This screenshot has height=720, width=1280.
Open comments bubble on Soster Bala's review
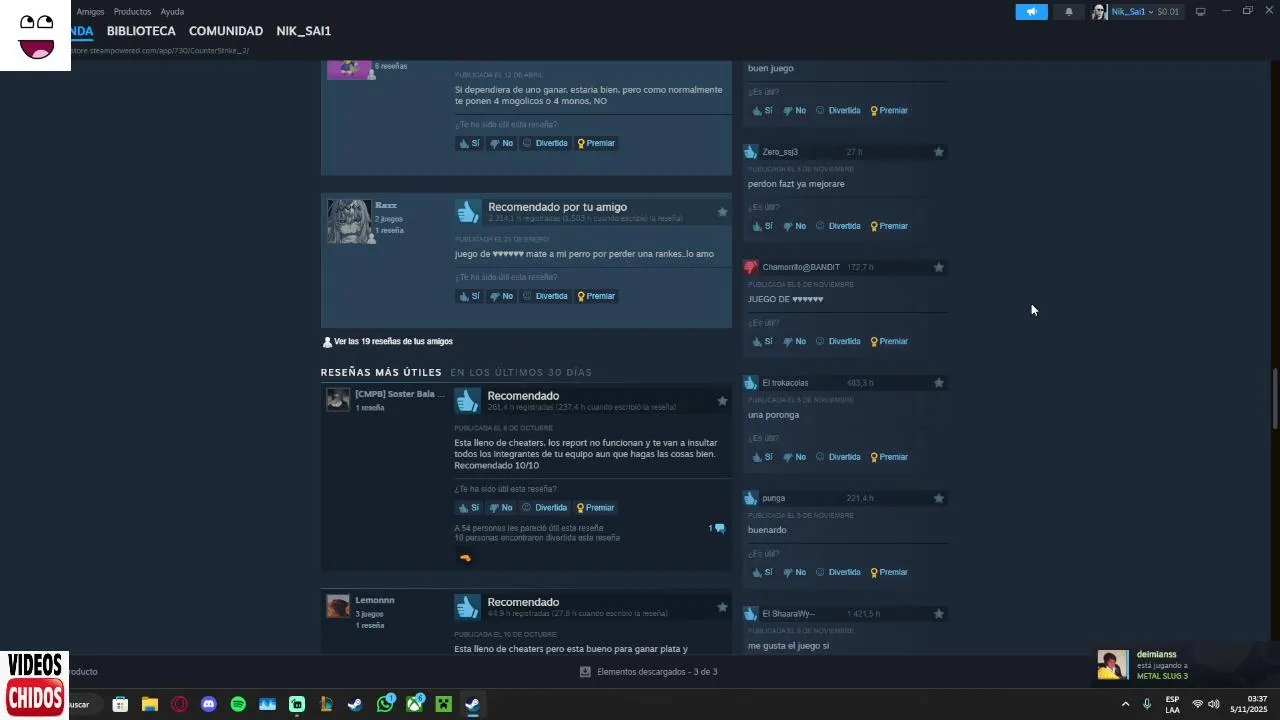coord(717,528)
